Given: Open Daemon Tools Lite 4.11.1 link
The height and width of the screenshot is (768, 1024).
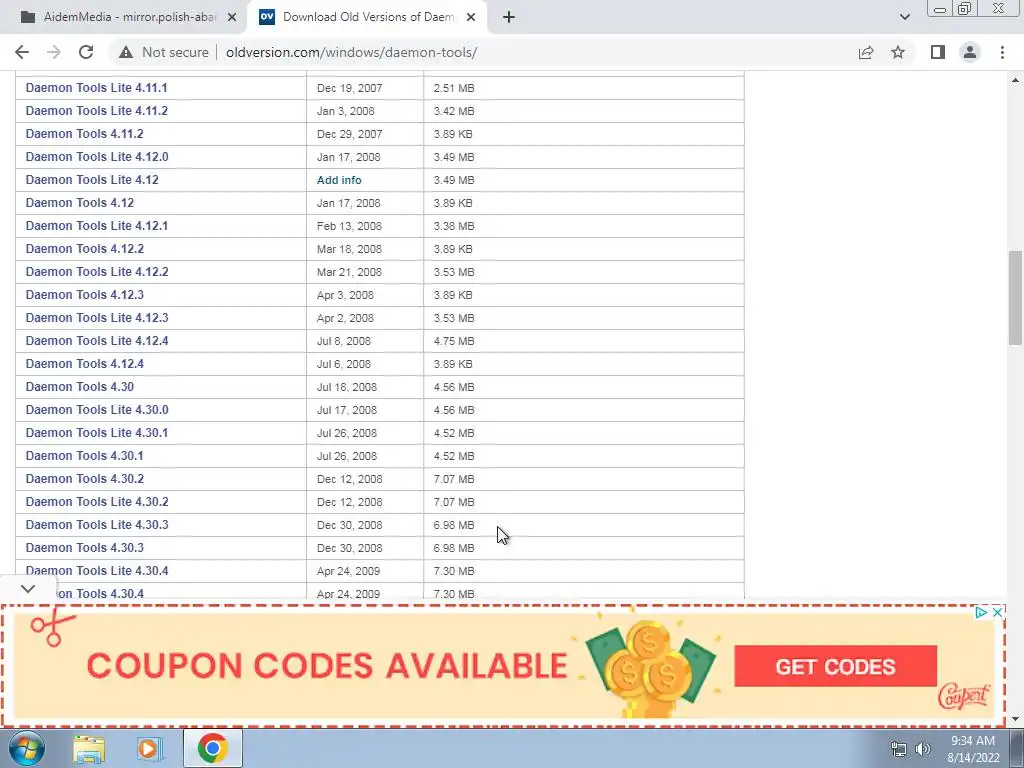Looking at the screenshot, I should tap(97, 88).
